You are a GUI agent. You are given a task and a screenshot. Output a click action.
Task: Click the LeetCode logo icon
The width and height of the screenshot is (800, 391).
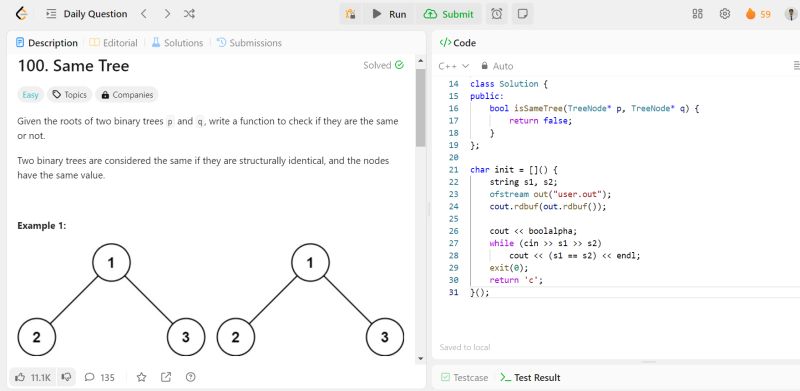(x=21, y=14)
